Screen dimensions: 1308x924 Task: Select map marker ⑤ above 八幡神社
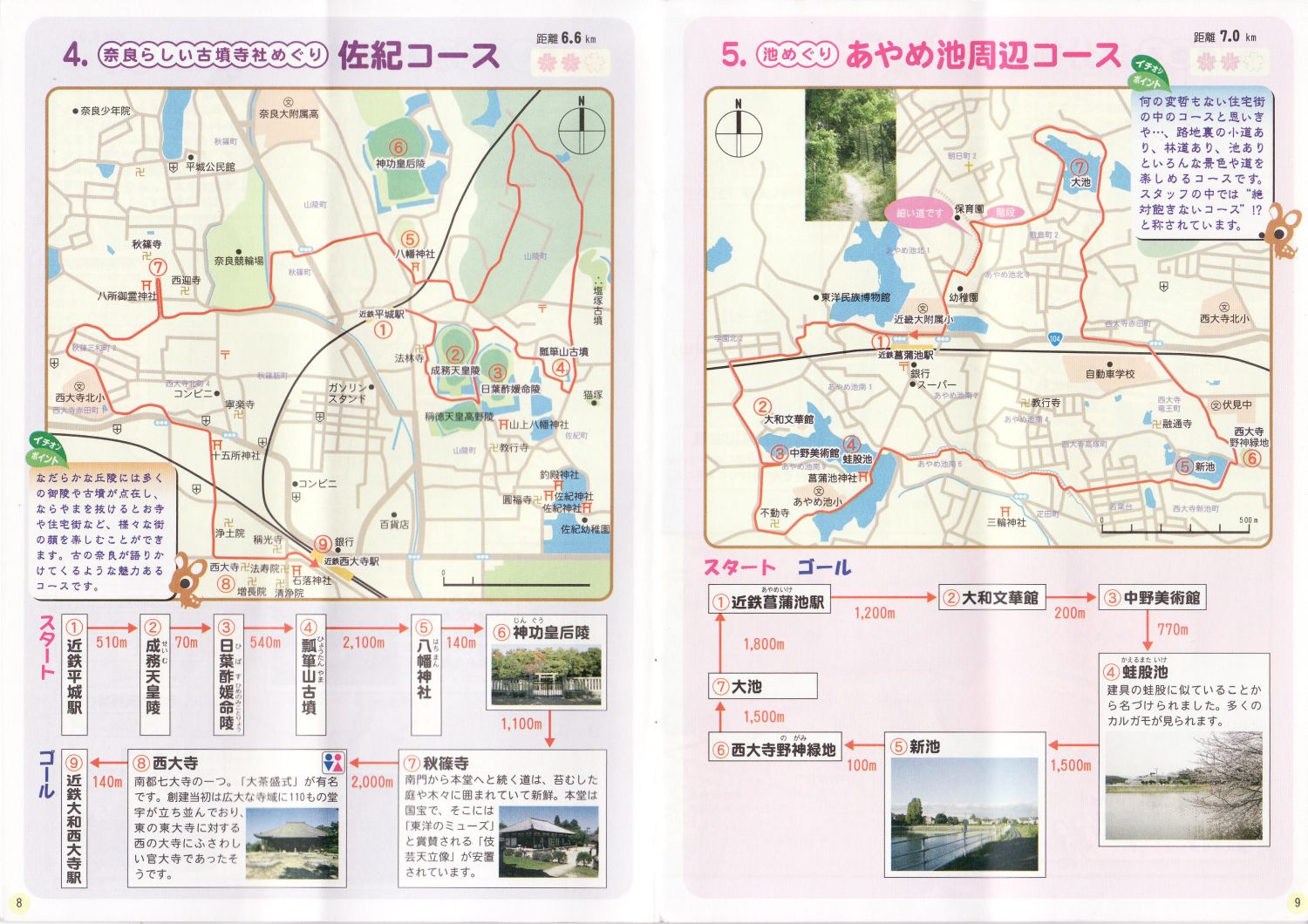click(x=409, y=239)
